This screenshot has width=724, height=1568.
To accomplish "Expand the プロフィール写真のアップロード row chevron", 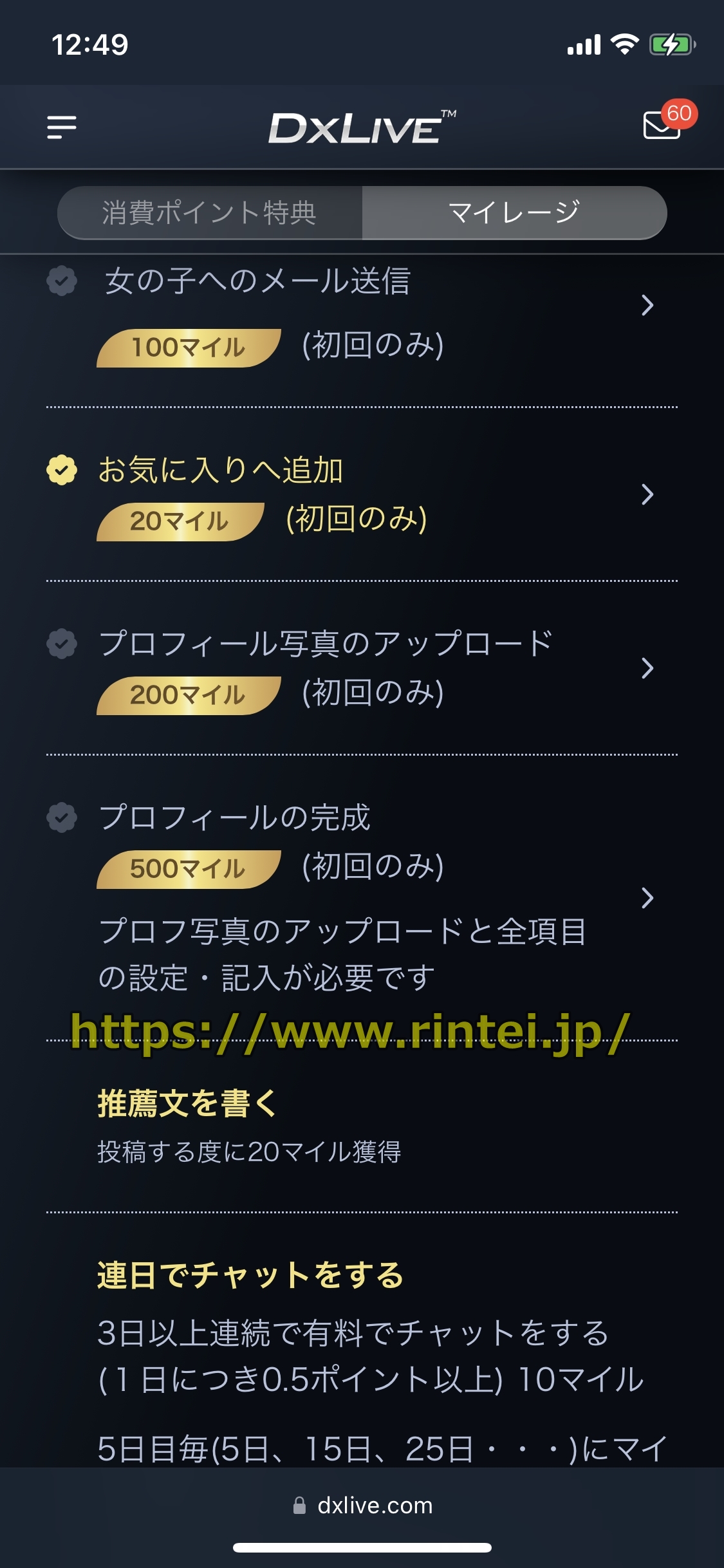I will tap(647, 668).
